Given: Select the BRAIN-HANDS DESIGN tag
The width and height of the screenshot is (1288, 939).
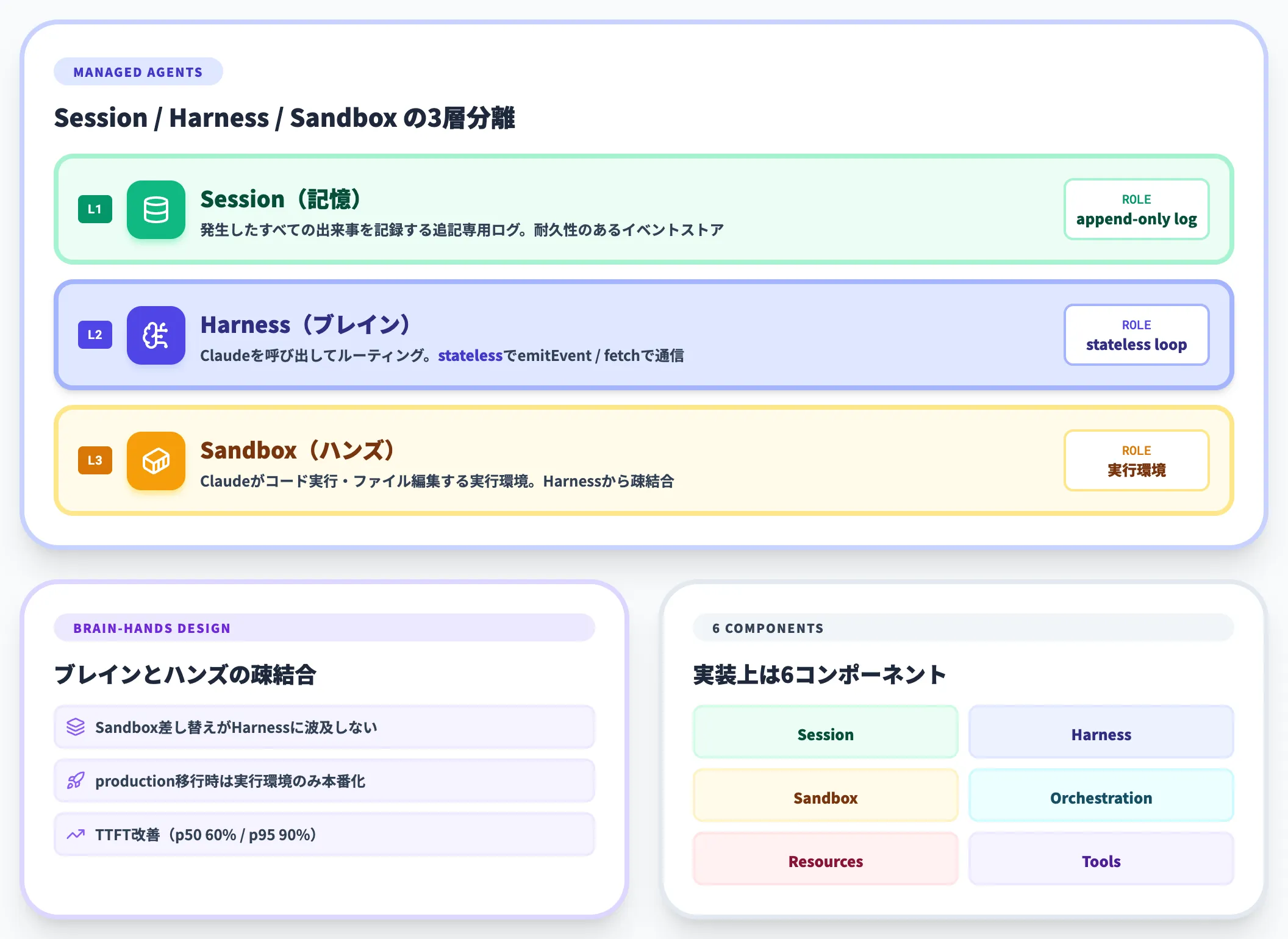Looking at the screenshot, I should click(x=324, y=628).
